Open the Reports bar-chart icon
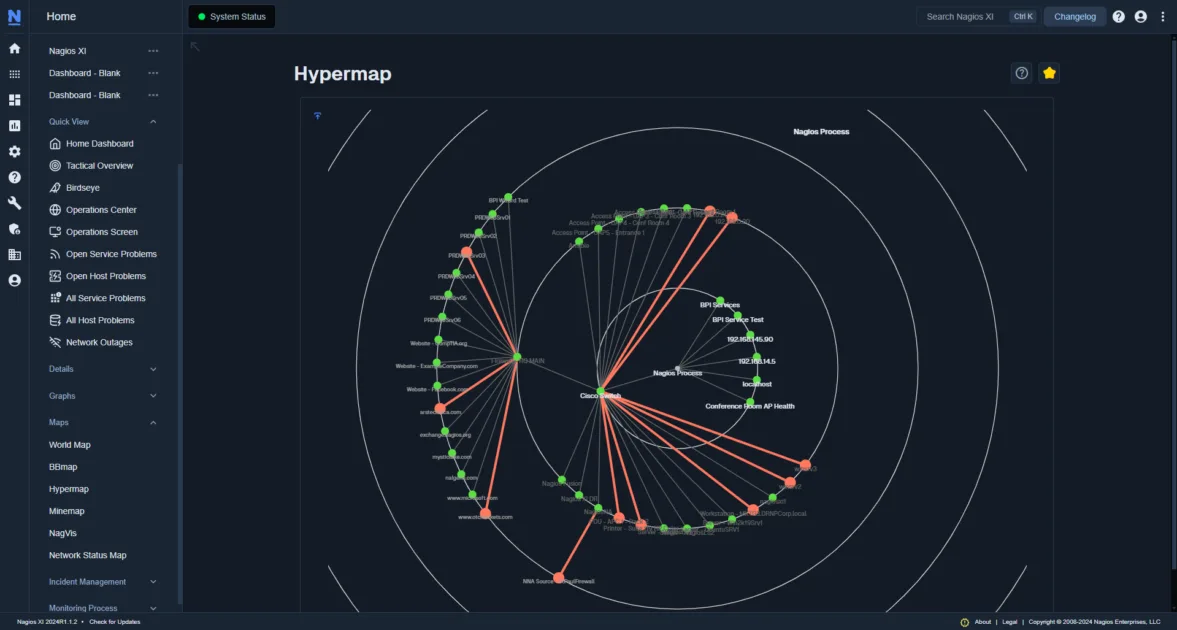This screenshot has width=1177, height=630. (13, 125)
